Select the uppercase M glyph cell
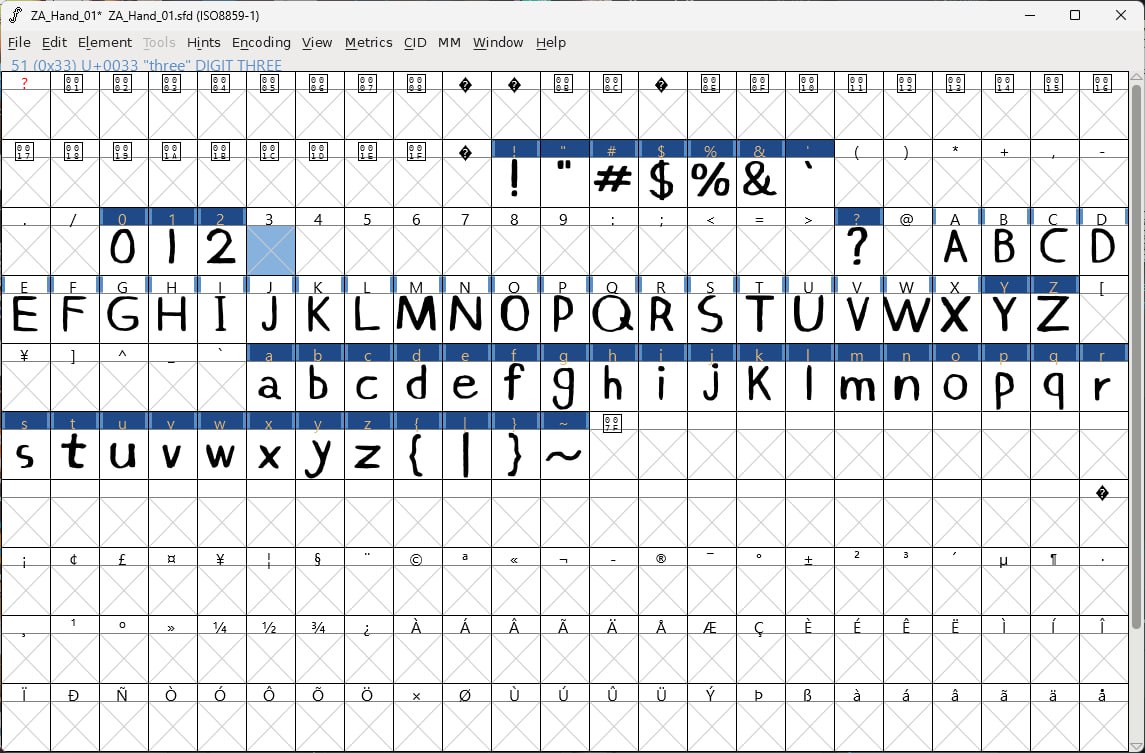 (416, 315)
